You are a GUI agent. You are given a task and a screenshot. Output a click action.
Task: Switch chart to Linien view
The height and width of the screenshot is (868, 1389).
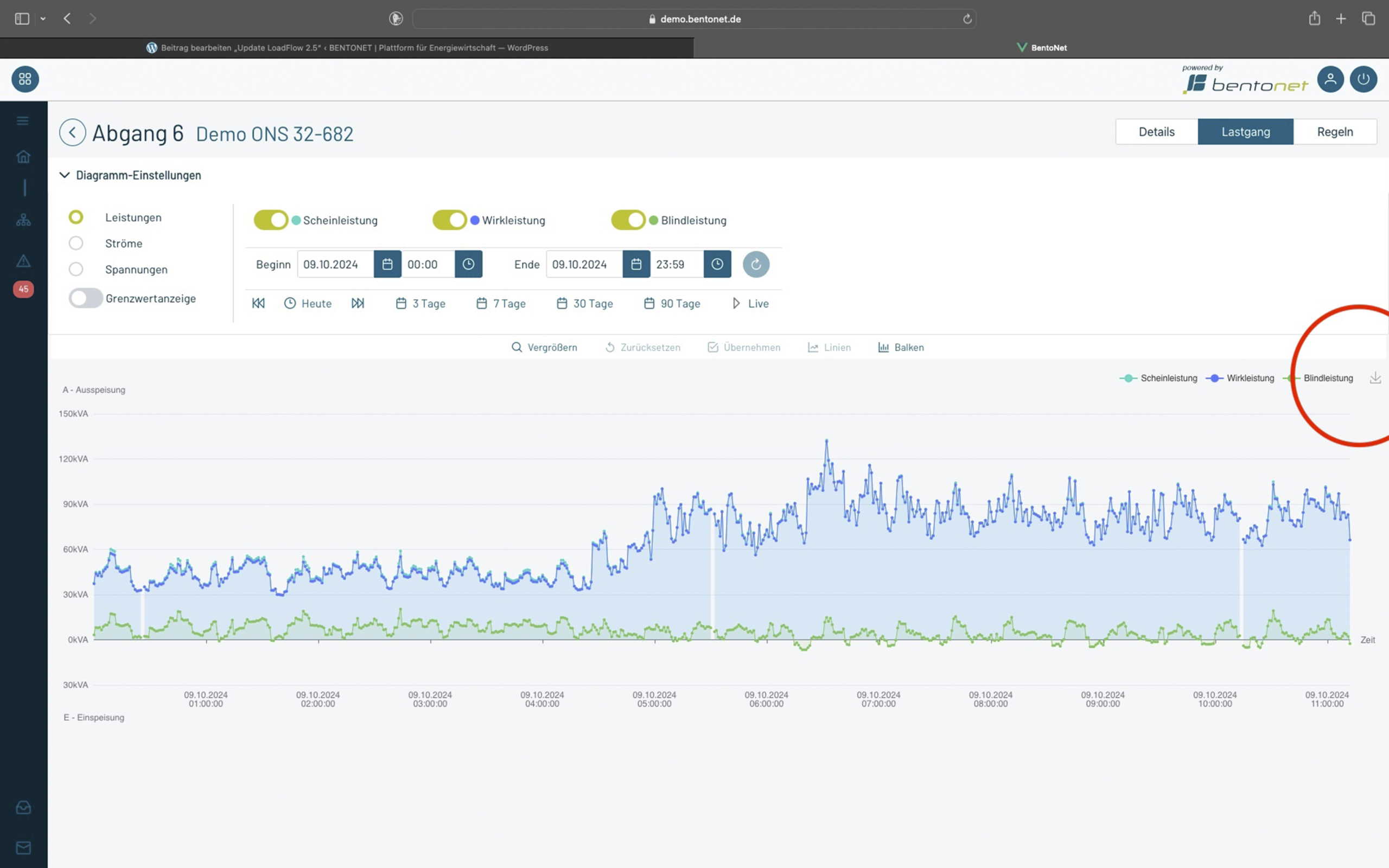(830, 347)
